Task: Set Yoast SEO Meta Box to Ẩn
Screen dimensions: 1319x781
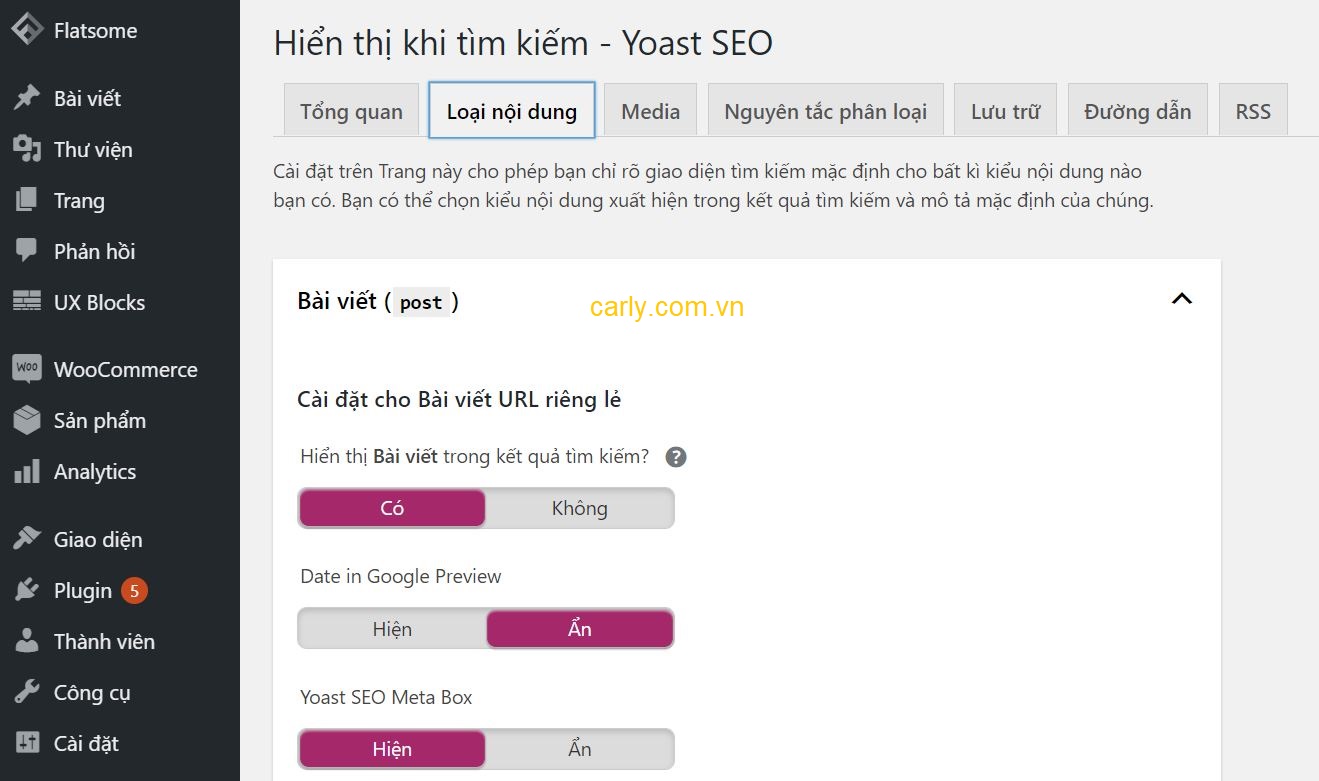Action: (580, 749)
